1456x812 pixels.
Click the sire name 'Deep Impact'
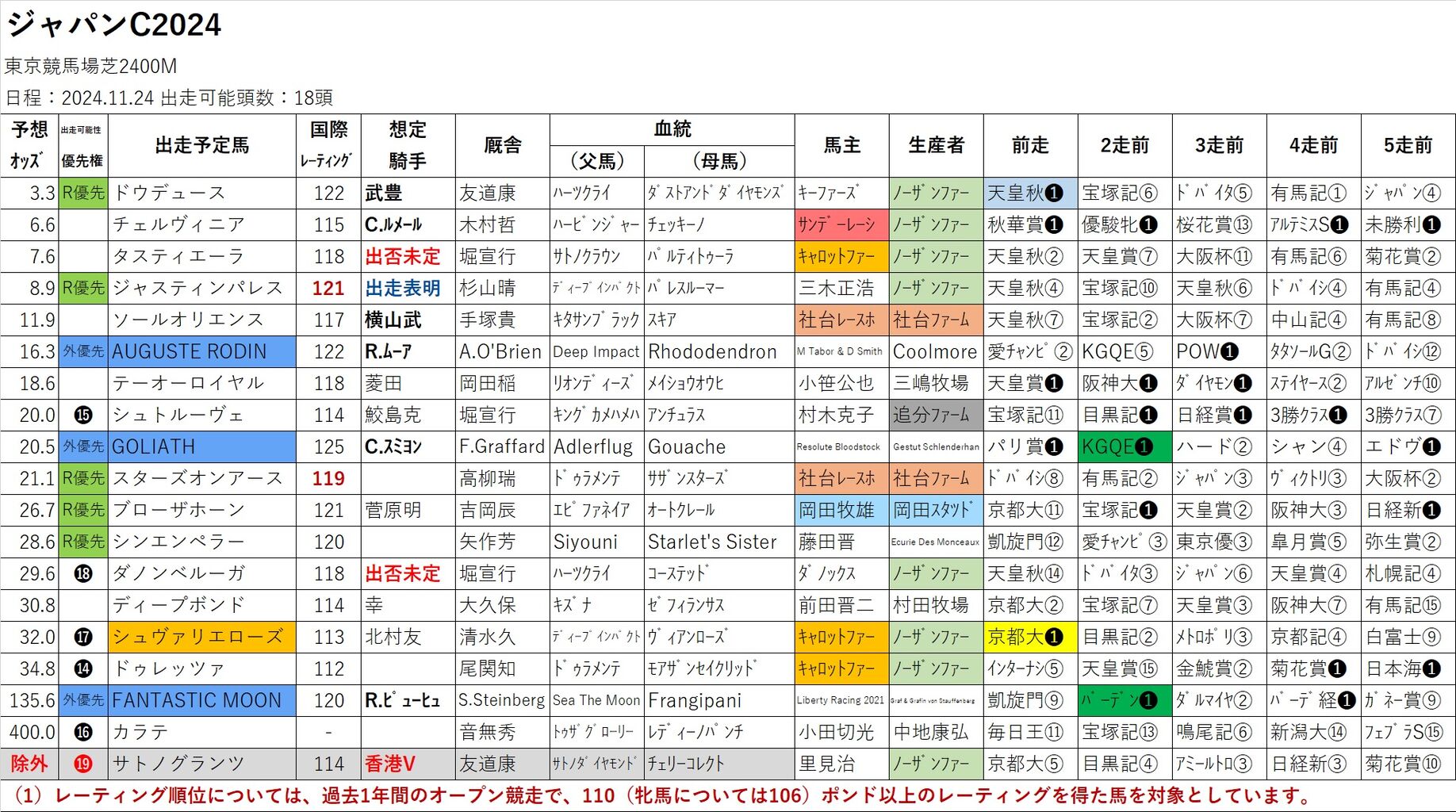point(596,351)
